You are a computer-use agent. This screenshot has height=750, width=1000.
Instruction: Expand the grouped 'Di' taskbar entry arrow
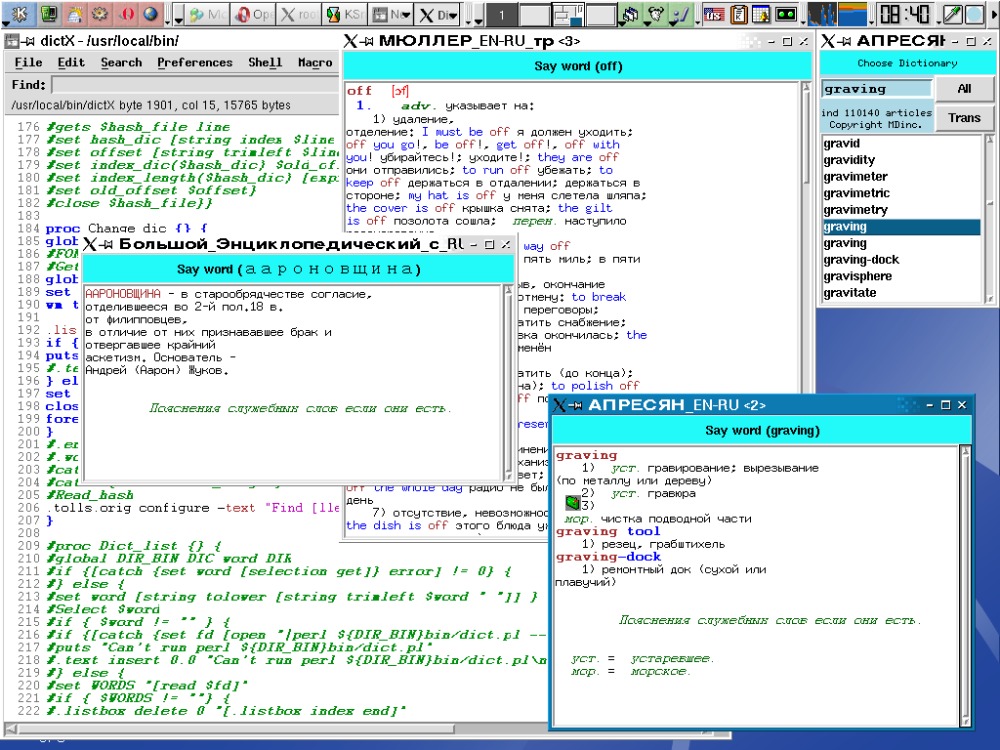coord(453,14)
